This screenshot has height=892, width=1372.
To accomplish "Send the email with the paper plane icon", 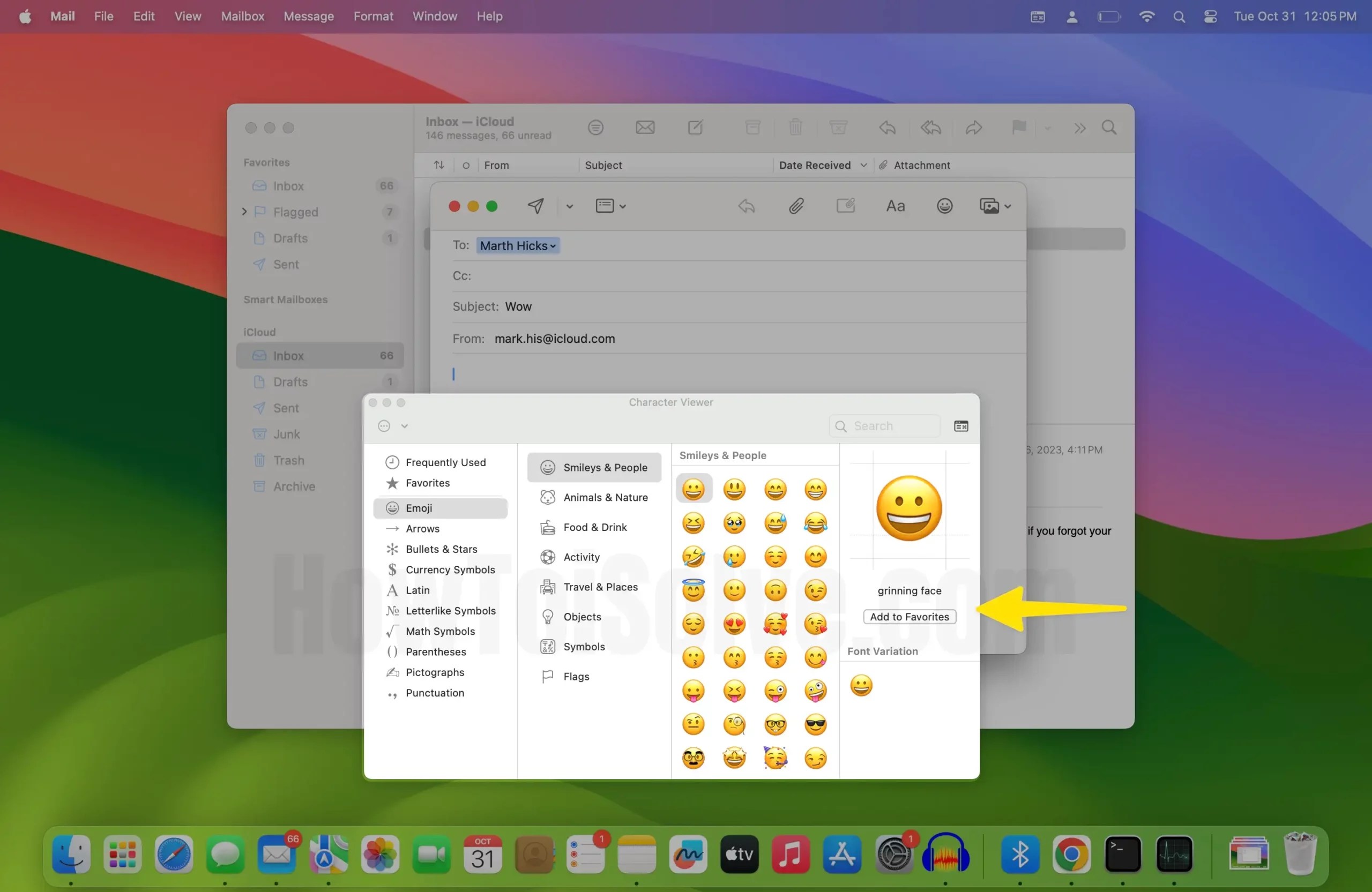I will (535, 206).
